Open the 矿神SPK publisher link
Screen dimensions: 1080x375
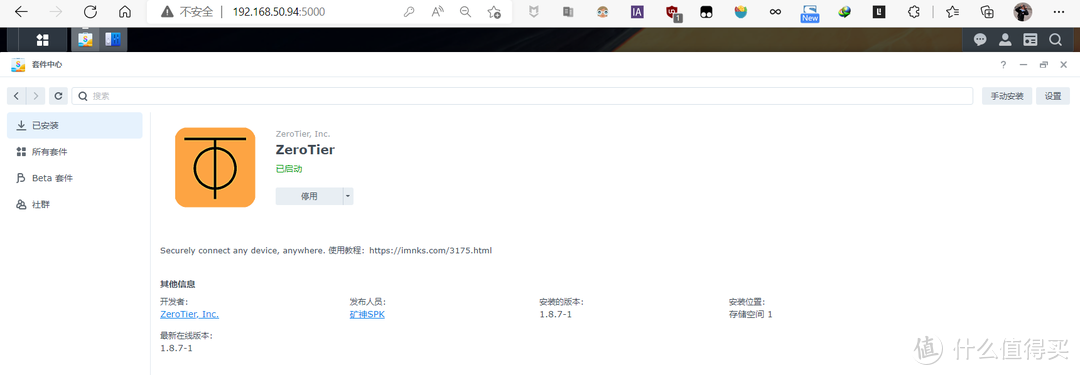[367, 314]
